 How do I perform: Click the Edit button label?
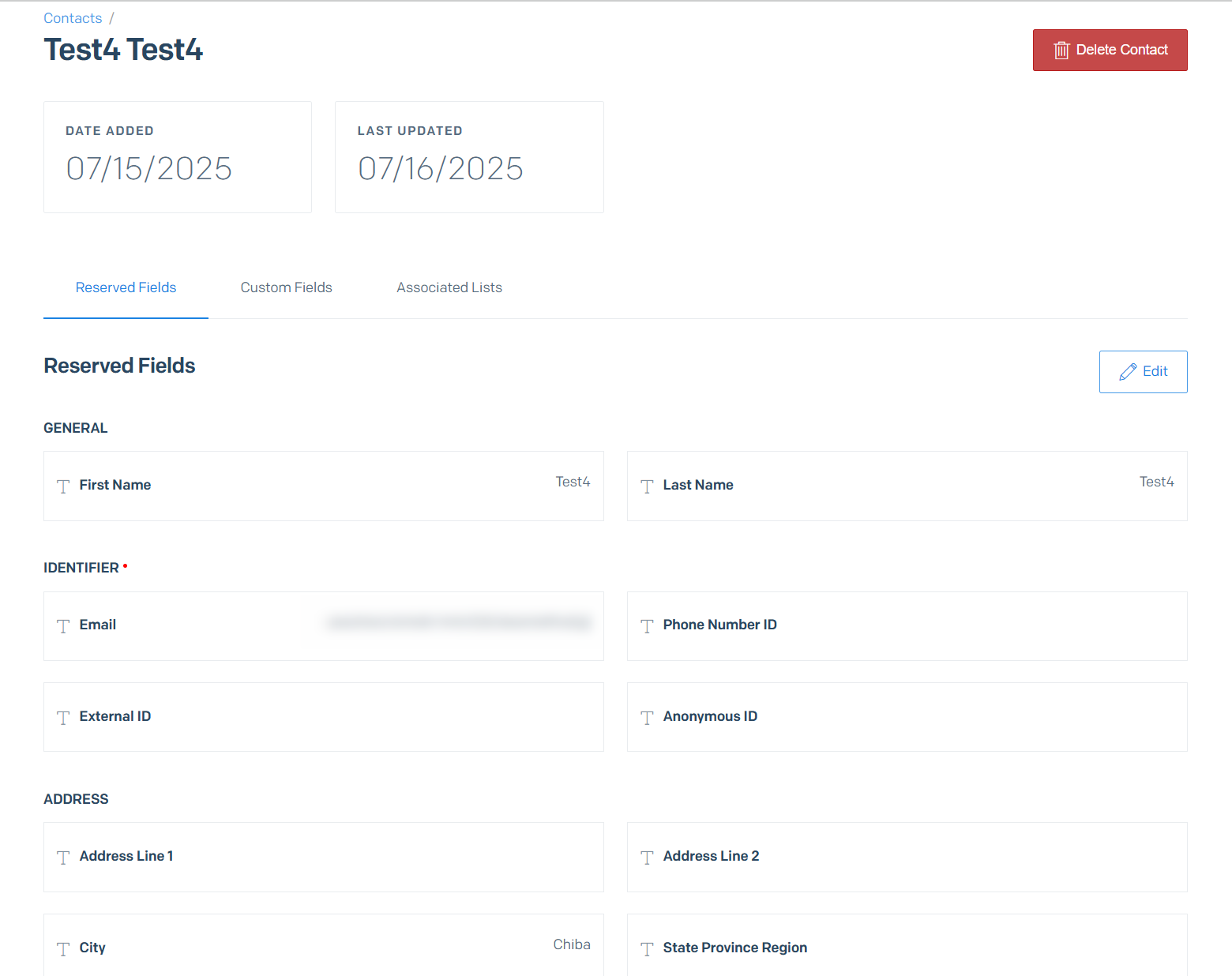tap(1155, 371)
